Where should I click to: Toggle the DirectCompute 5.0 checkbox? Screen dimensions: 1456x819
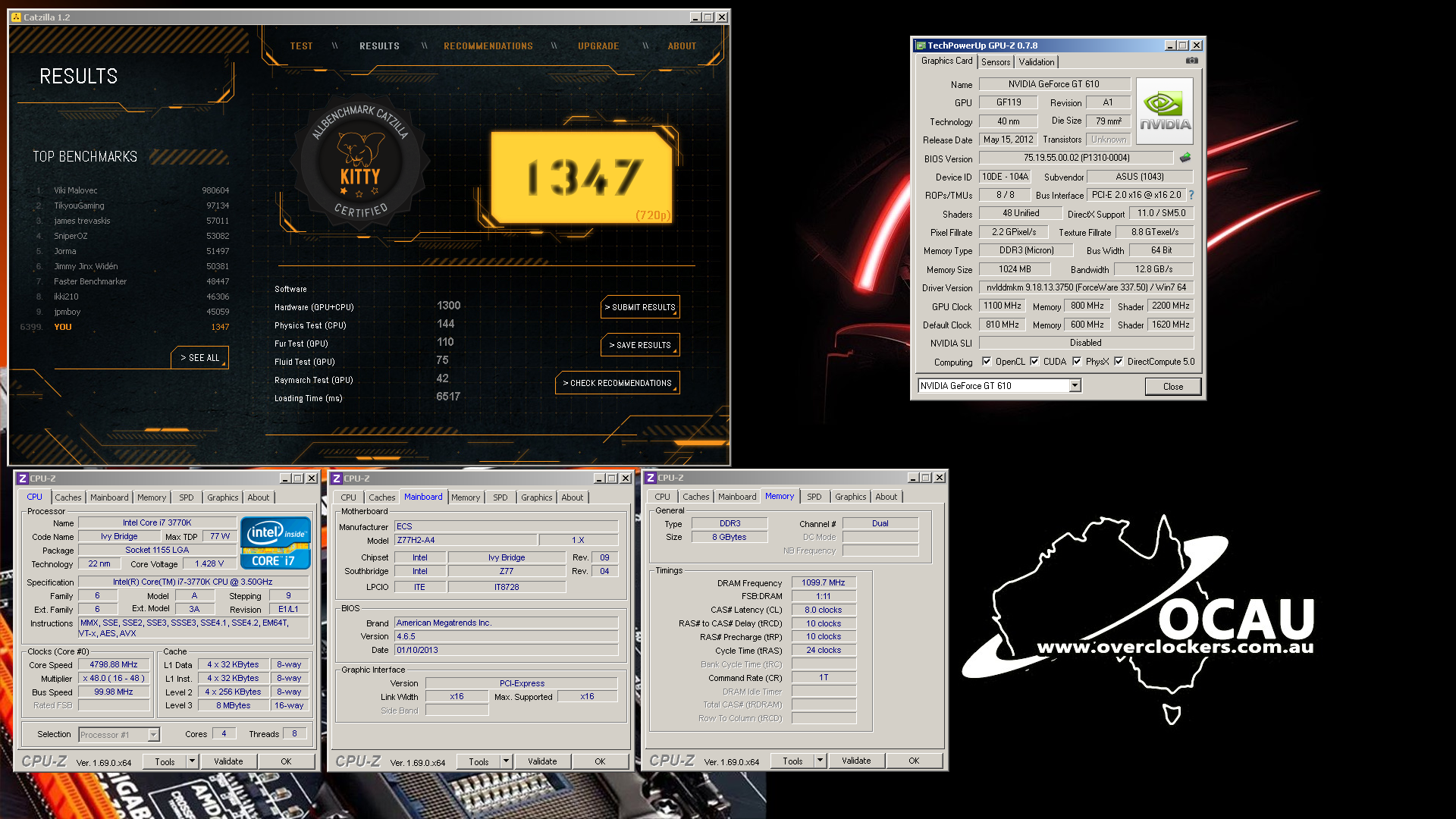[1119, 361]
